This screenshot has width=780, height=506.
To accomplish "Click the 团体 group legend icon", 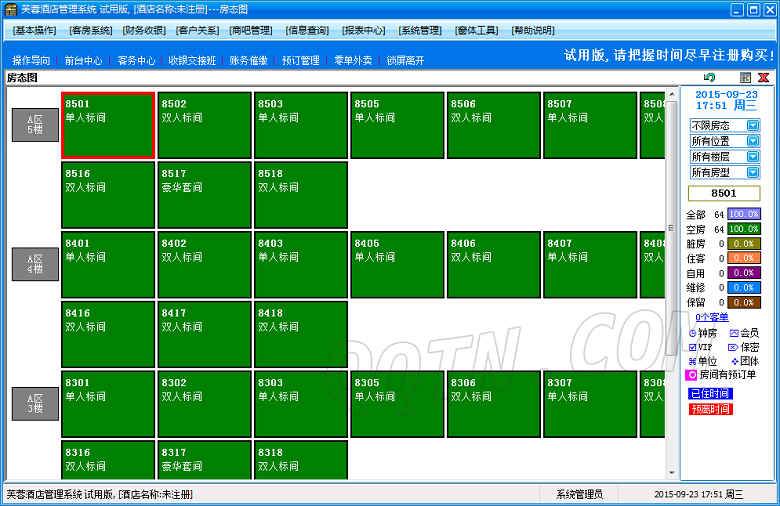I will click(734, 361).
